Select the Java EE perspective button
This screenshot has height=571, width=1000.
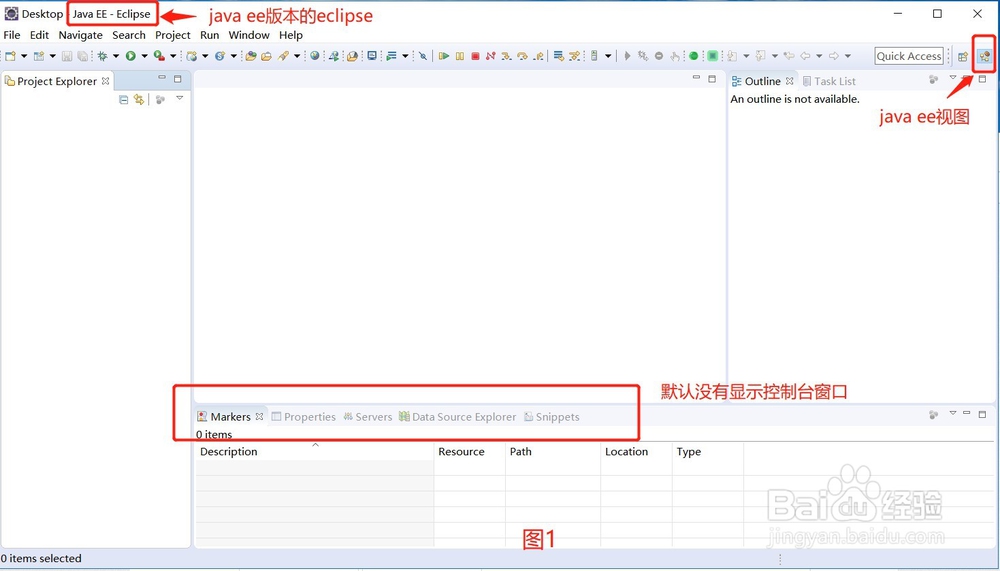pos(985,56)
